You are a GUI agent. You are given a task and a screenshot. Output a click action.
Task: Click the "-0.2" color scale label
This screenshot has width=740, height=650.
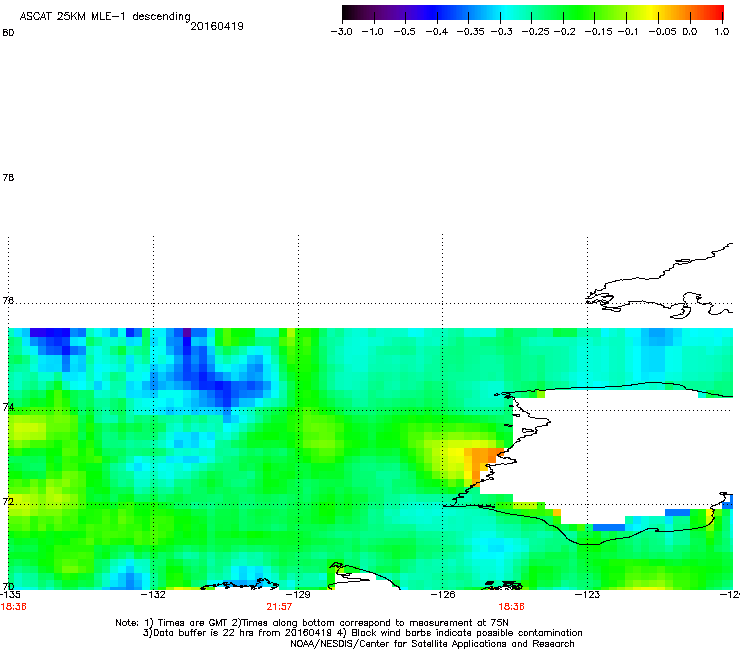[564, 32]
